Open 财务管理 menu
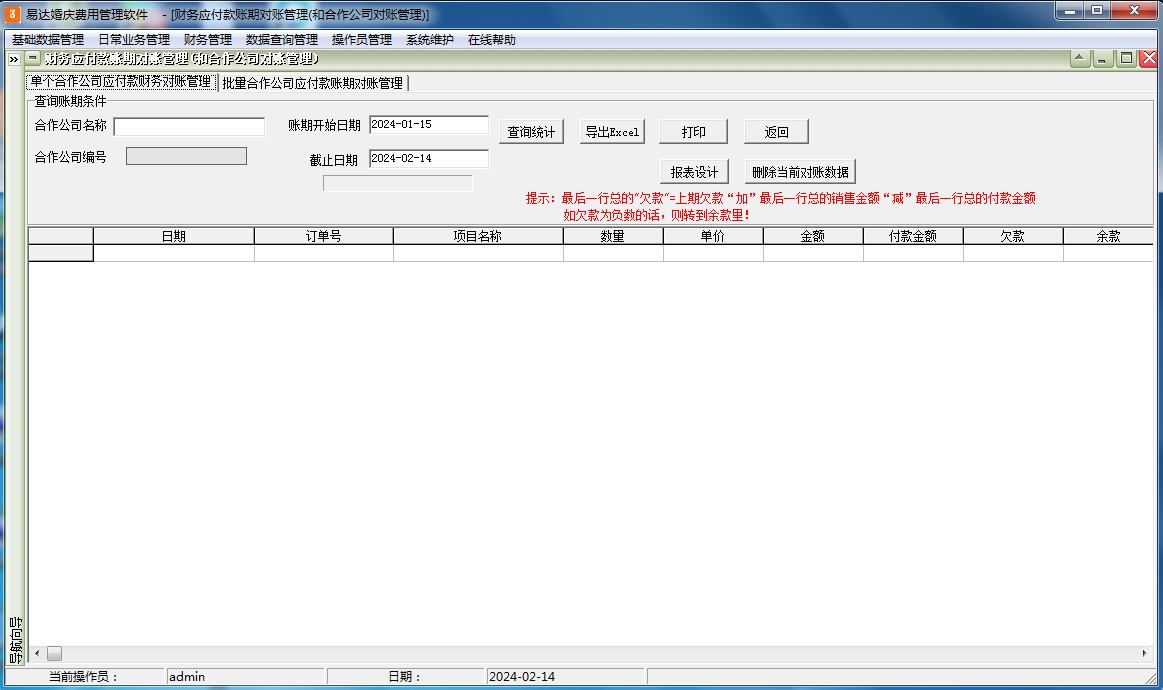1163x690 pixels. click(x=208, y=39)
